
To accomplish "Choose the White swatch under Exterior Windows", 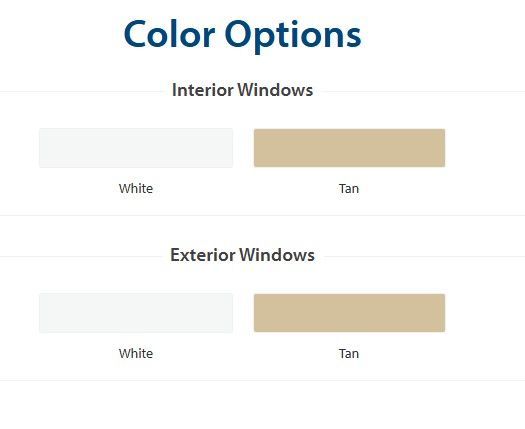I will point(136,313).
